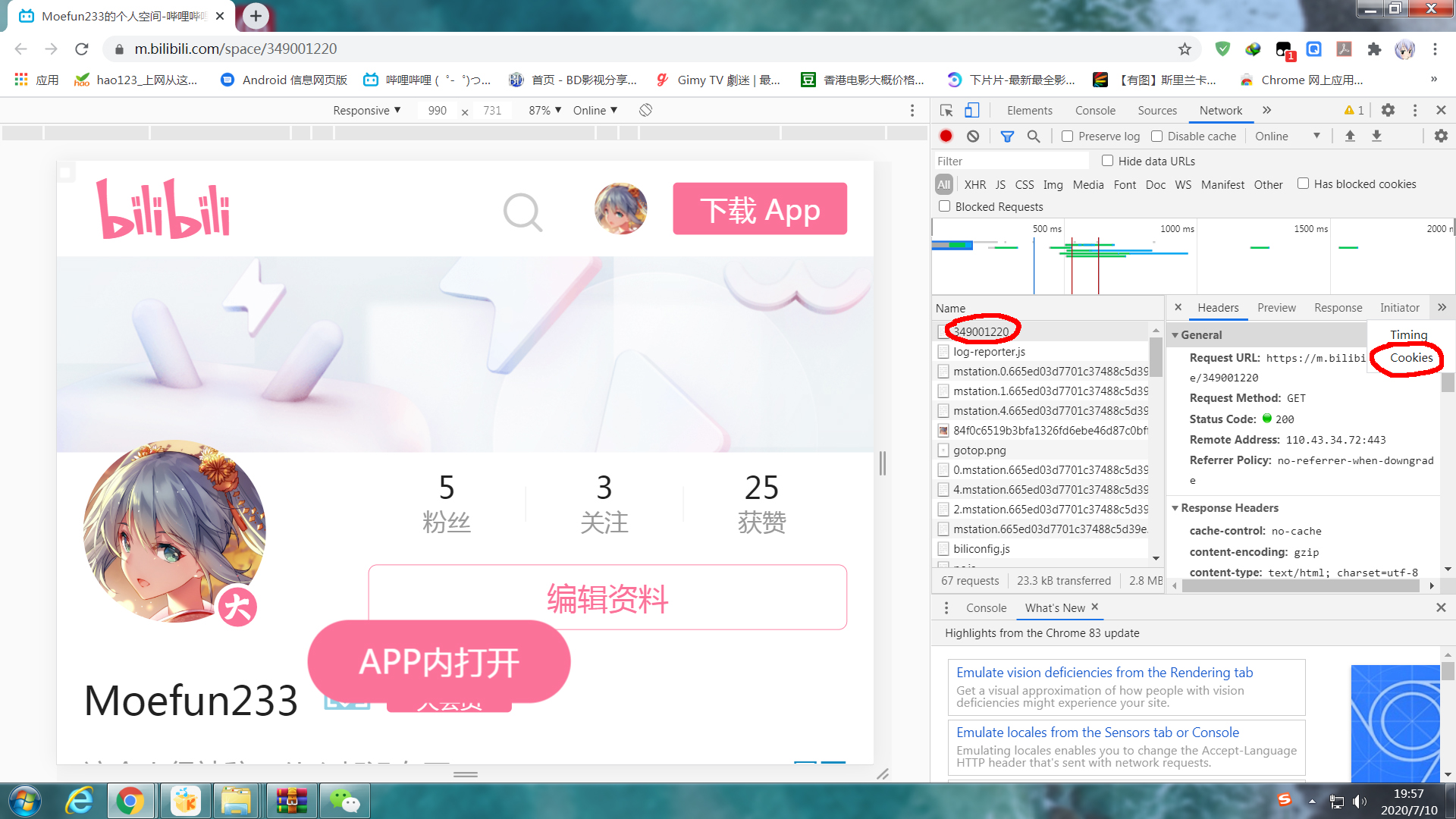
Task: Open the network throttling Online dropdown
Action: click(x=1288, y=136)
